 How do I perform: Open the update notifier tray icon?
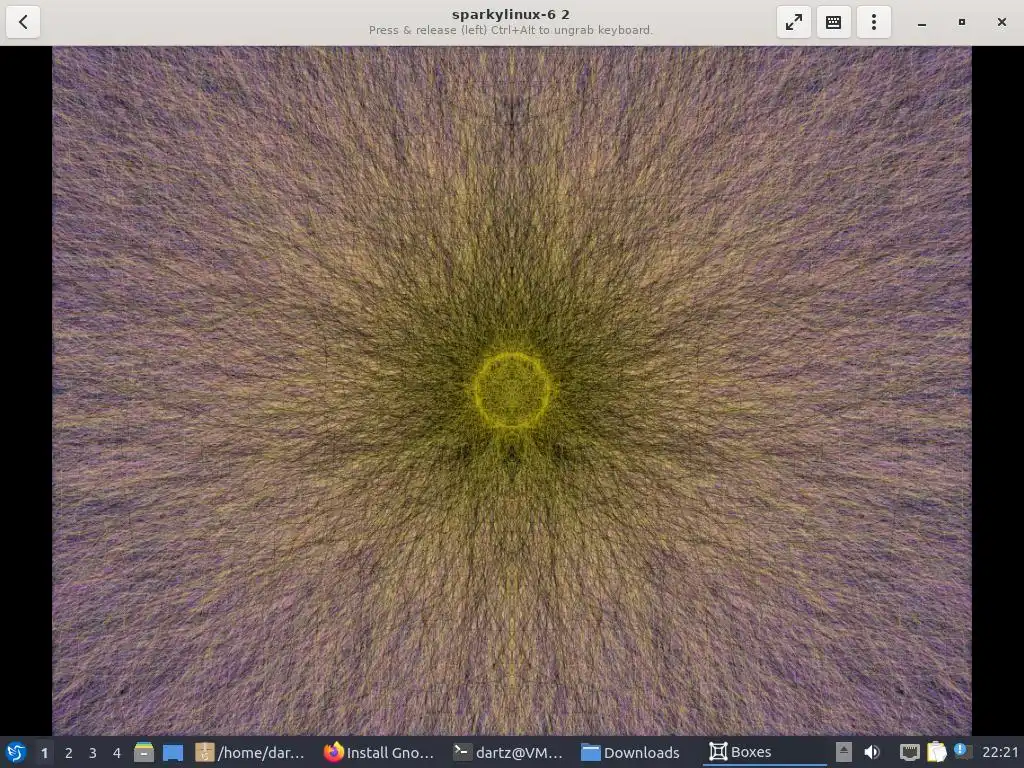(963, 751)
